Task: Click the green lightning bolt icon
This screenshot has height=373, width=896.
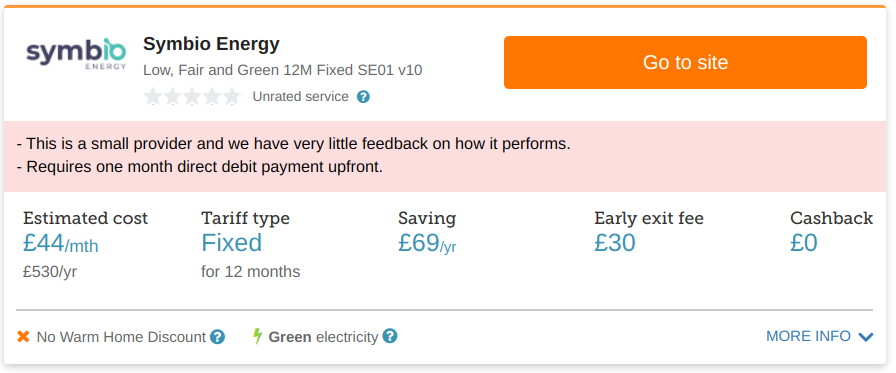Action: pyautogui.click(x=258, y=336)
